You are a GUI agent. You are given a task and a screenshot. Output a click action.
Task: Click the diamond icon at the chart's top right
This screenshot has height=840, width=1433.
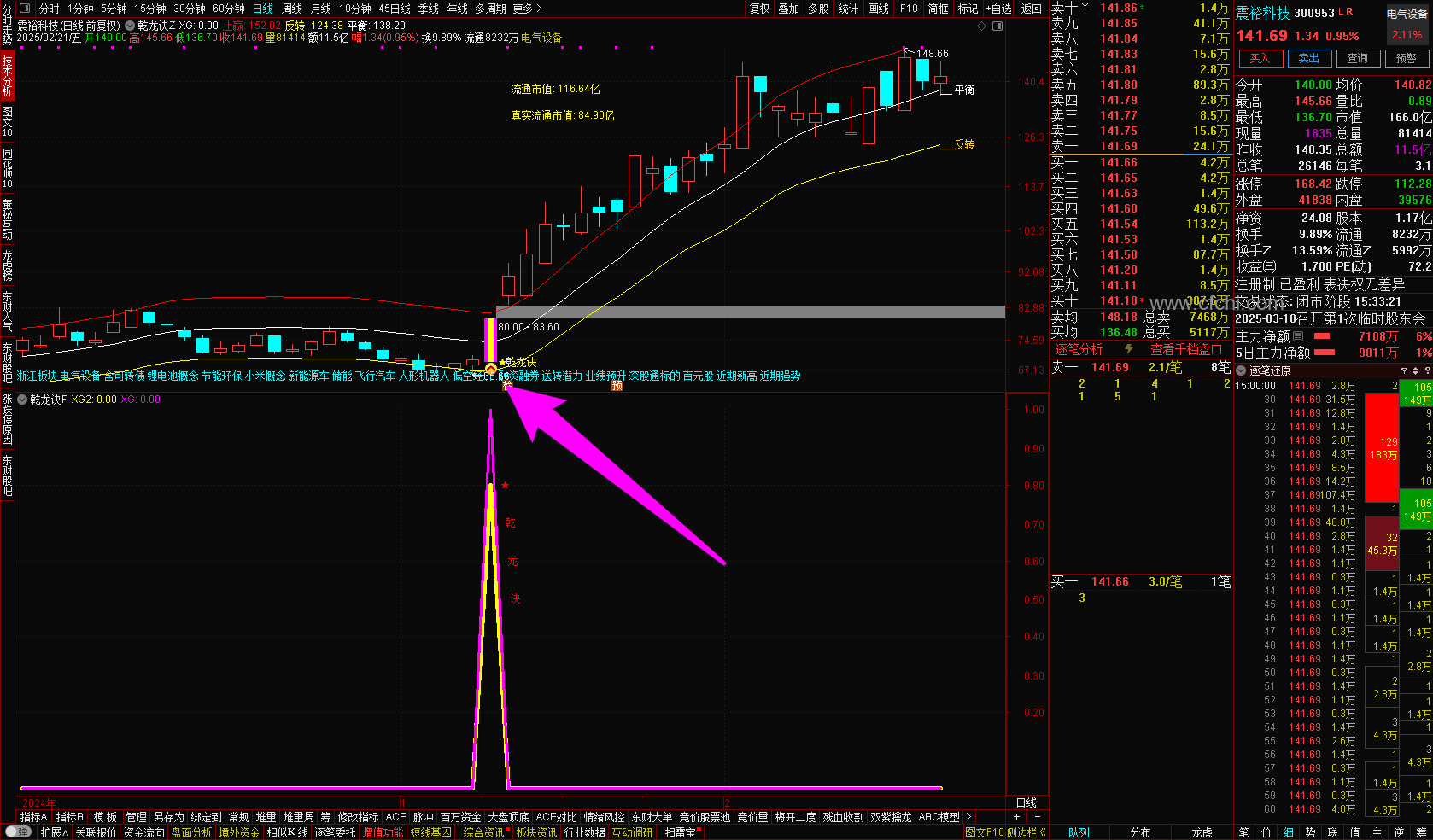pyautogui.click(x=982, y=26)
